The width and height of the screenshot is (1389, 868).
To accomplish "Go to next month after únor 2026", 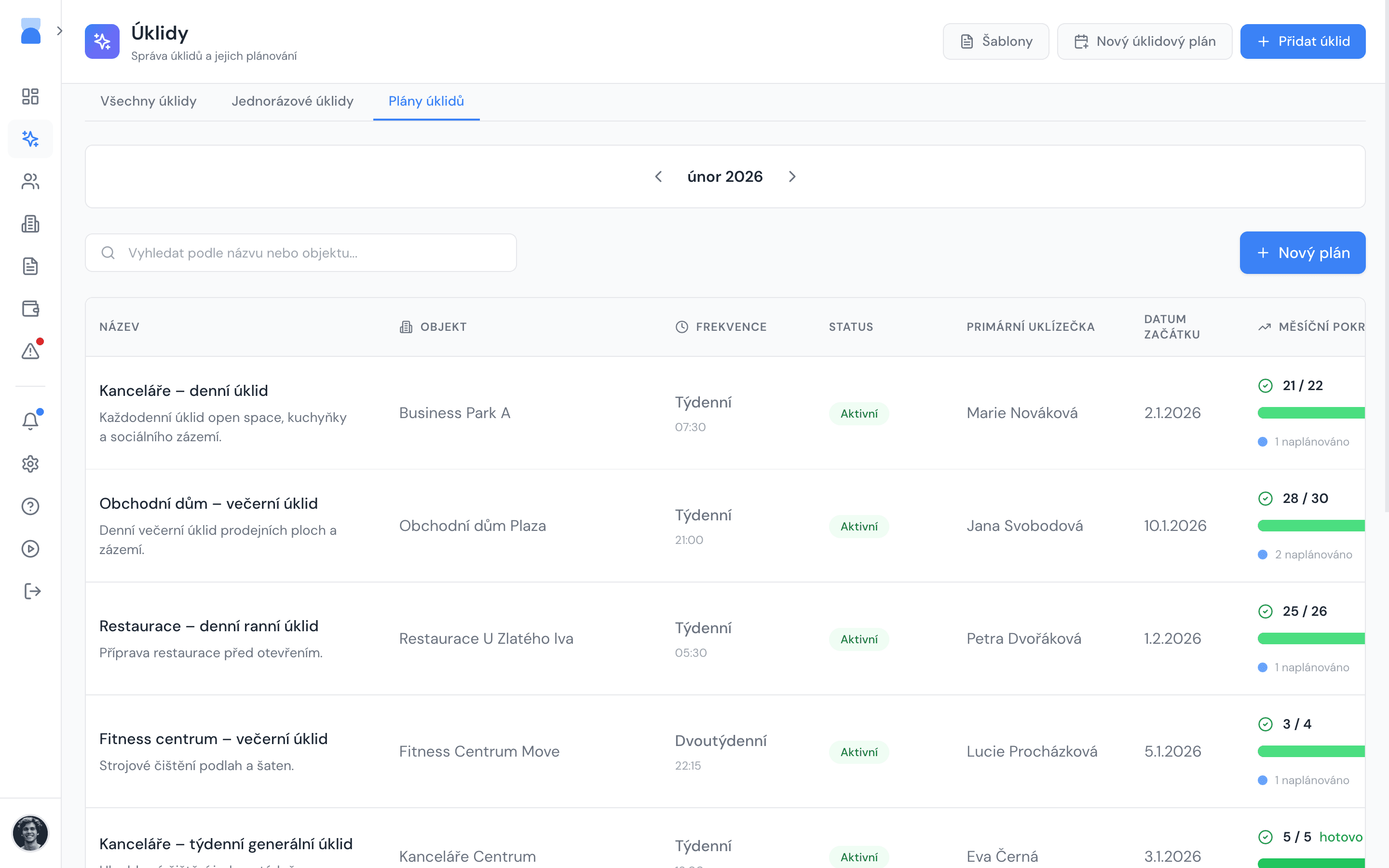I will [x=792, y=177].
